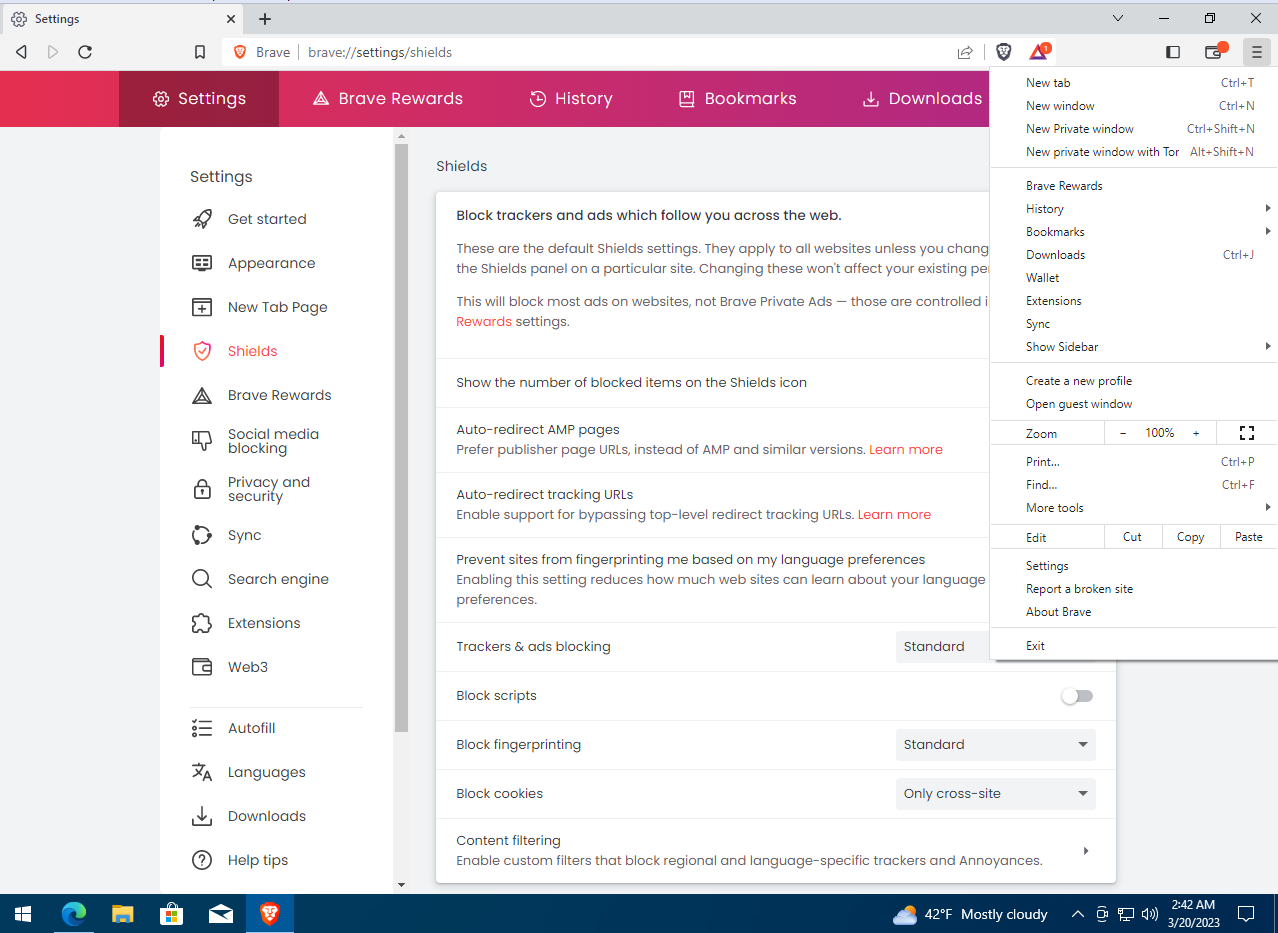This screenshot has width=1278, height=933.
Task: Open the Downloads top tab
Action: coord(921,98)
